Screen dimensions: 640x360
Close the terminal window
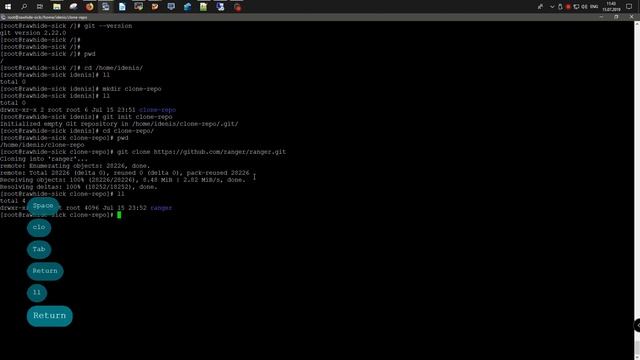[x=631, y=17]
